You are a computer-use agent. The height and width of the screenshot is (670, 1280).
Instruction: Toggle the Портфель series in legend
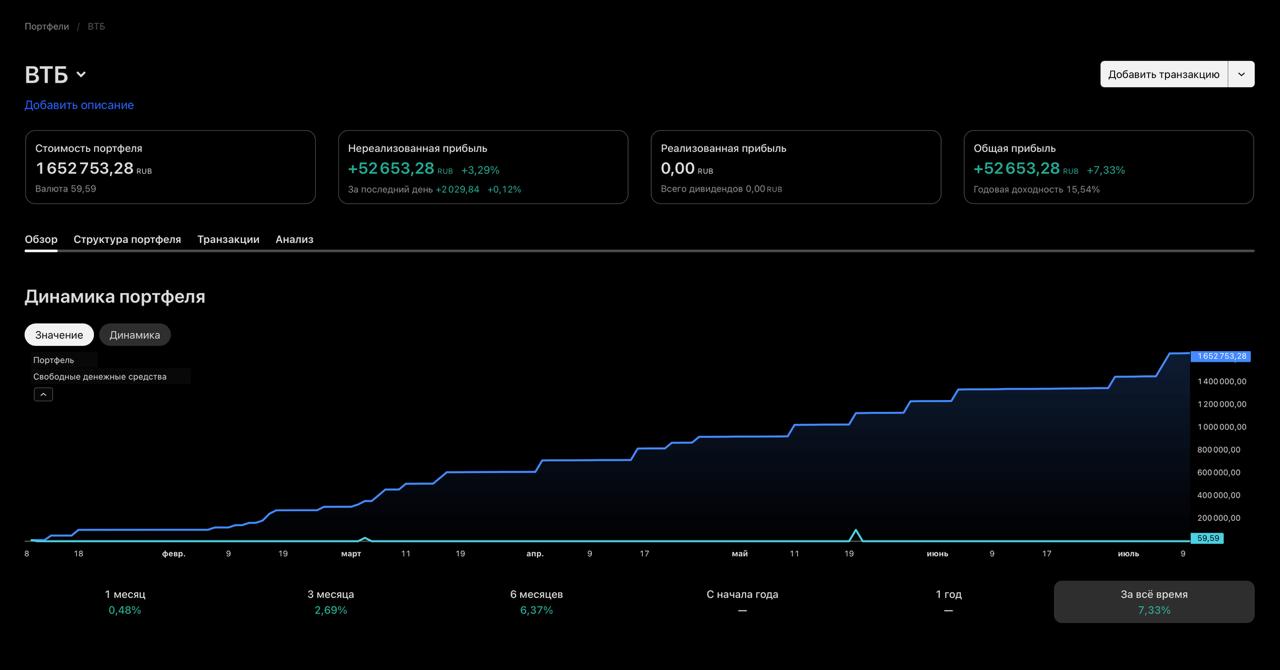pyautogui.click(x=54, y=360)
